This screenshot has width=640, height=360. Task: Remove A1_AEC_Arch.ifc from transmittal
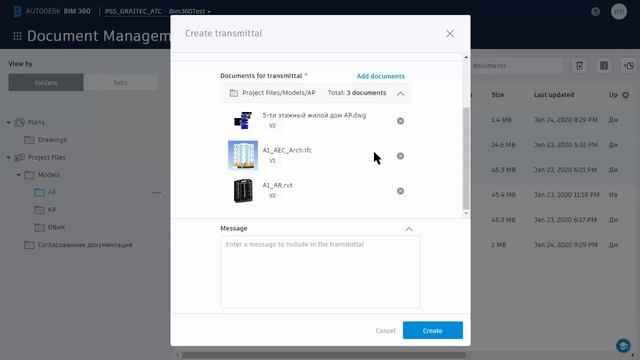pos(400,156)
